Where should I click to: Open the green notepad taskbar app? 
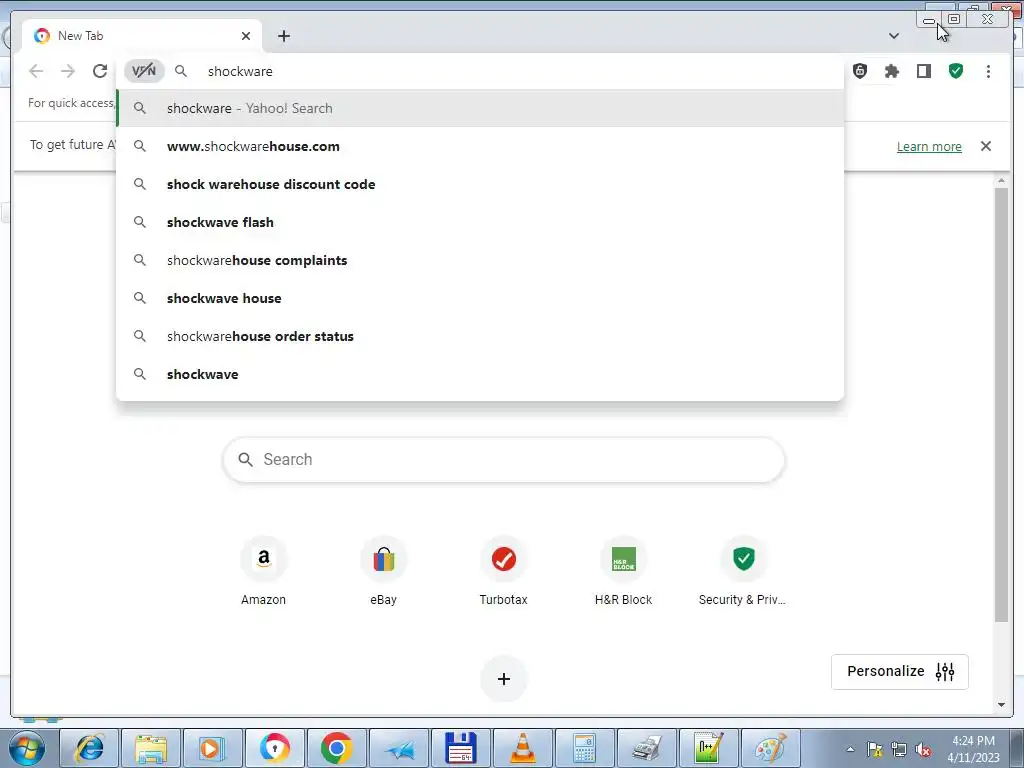click(709, 748)
